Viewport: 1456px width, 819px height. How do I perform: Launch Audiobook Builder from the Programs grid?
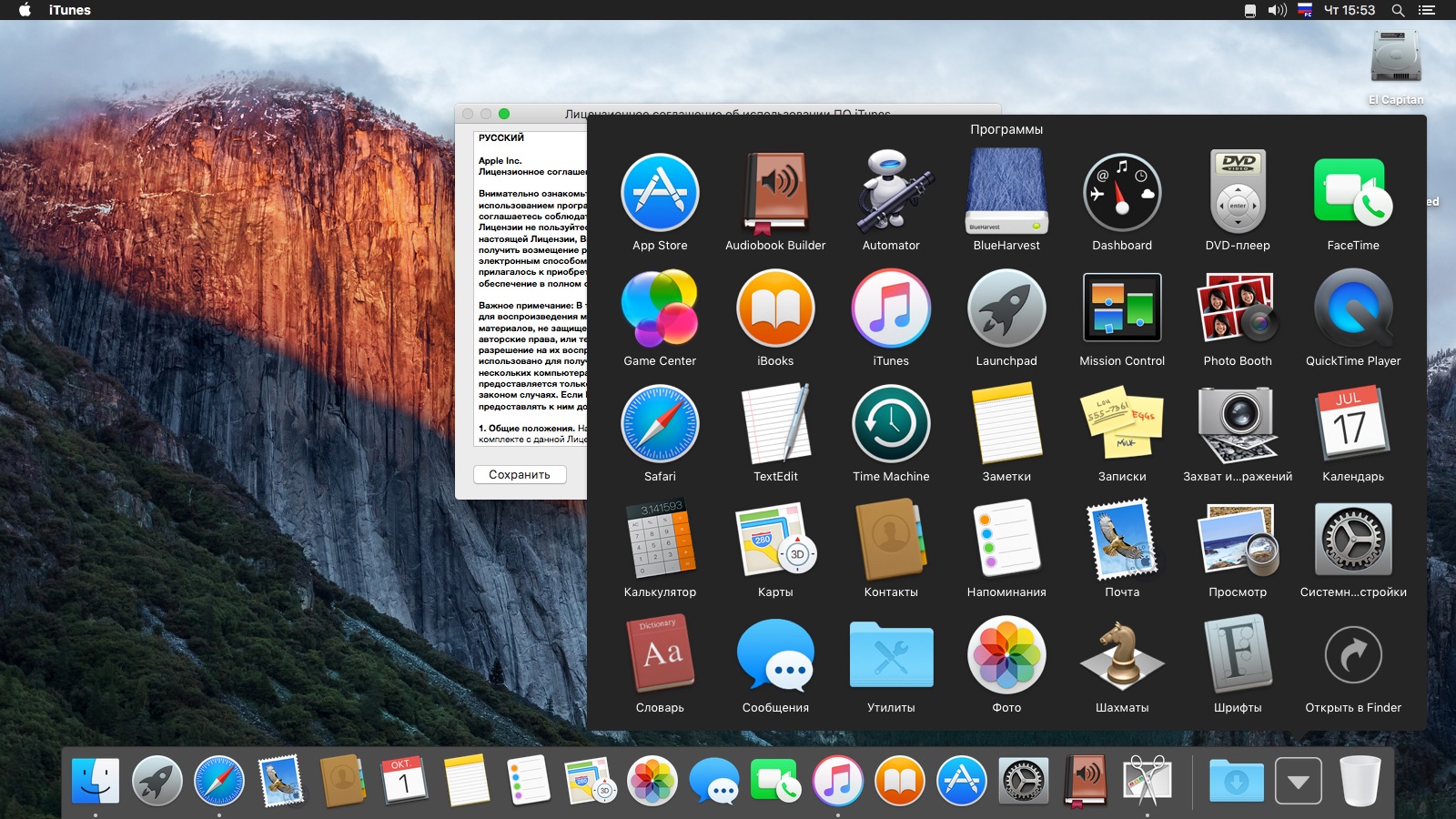click(775, 193)
